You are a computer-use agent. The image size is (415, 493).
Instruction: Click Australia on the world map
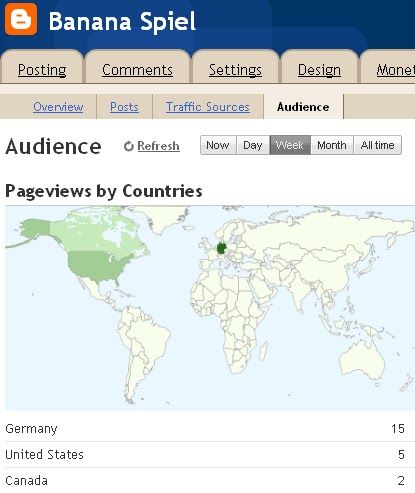pyautogui.click(x=362, y=361)
